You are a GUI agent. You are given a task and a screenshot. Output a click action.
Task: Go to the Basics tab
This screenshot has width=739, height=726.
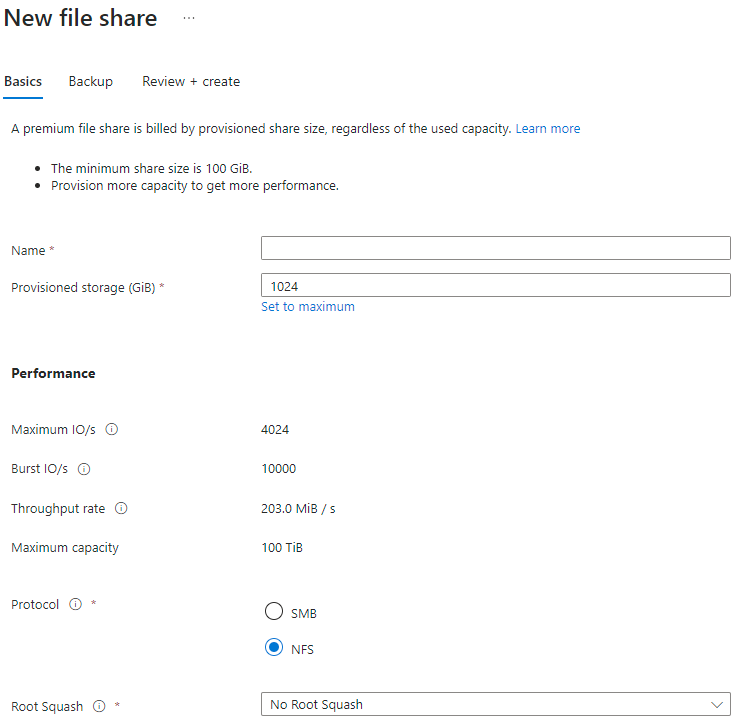tap(23, 81)
